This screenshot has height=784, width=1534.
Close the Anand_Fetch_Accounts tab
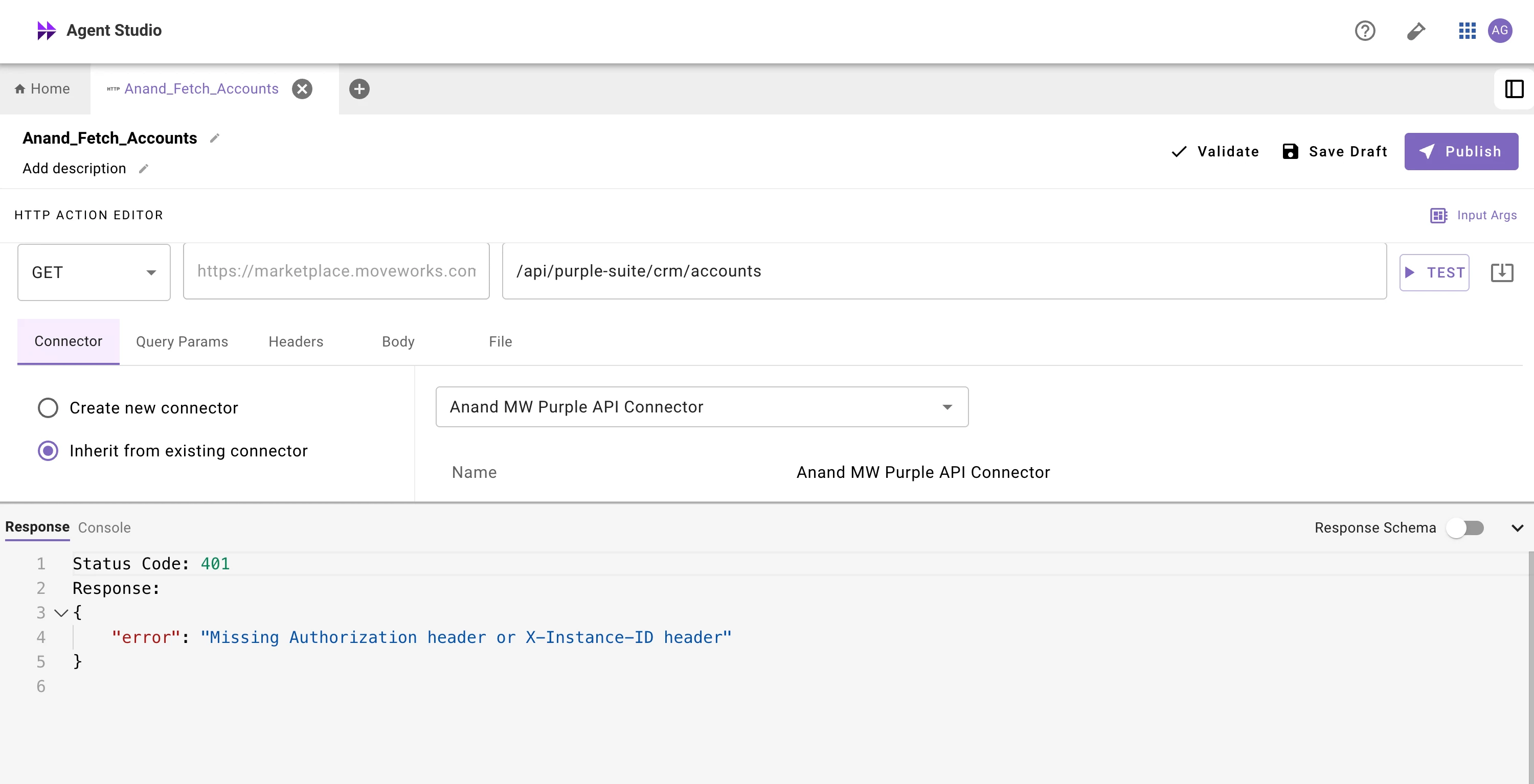302,89
